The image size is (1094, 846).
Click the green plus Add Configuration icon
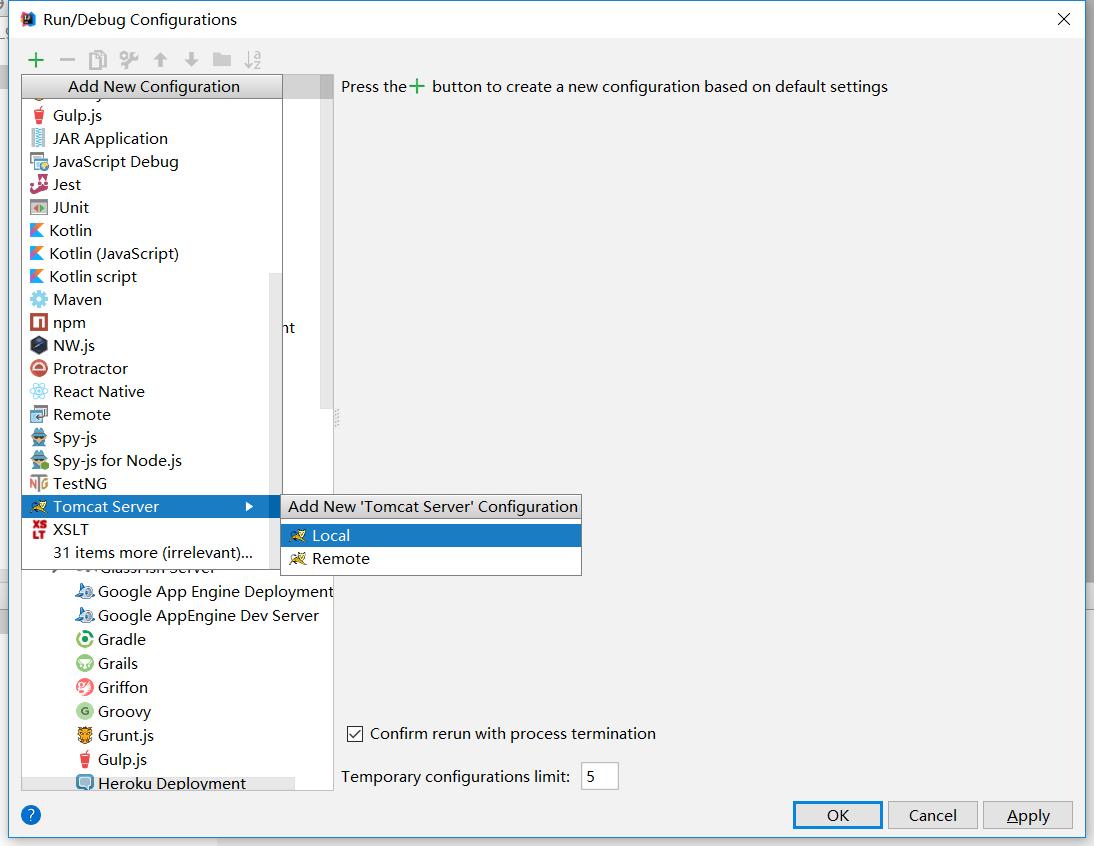click(x=36, y=60)
